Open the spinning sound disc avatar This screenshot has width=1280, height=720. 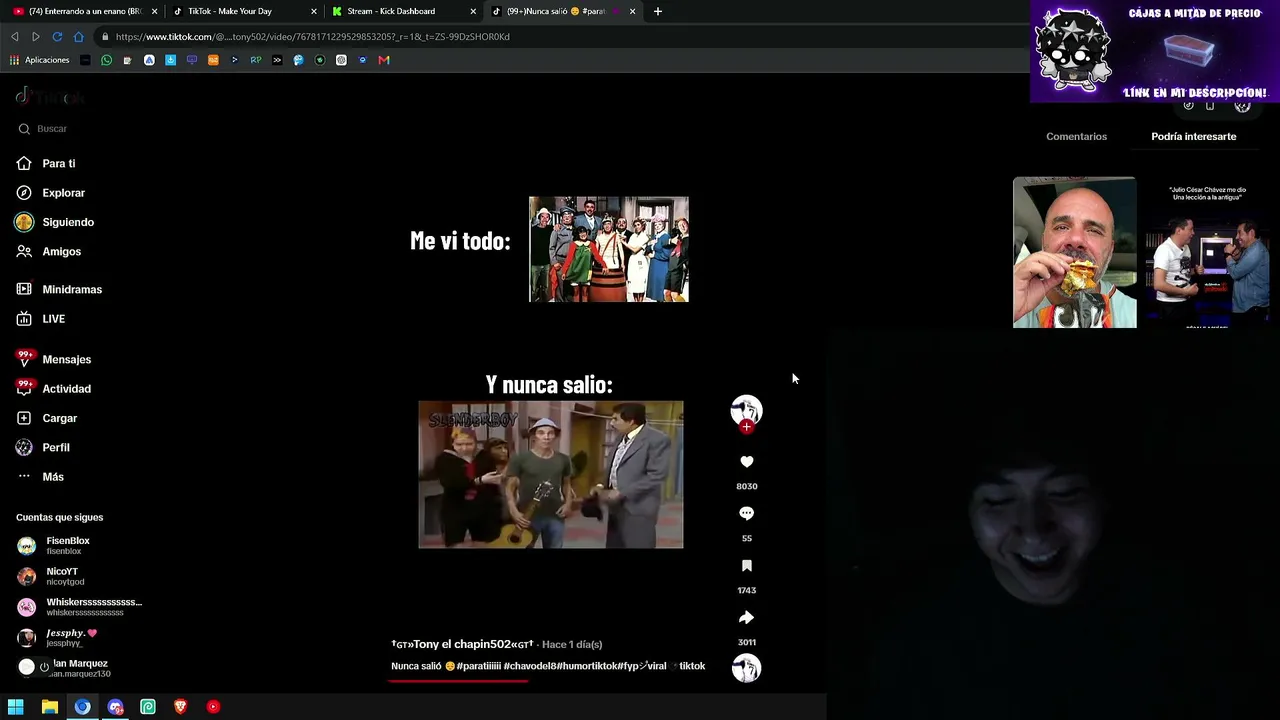[746, 668]
